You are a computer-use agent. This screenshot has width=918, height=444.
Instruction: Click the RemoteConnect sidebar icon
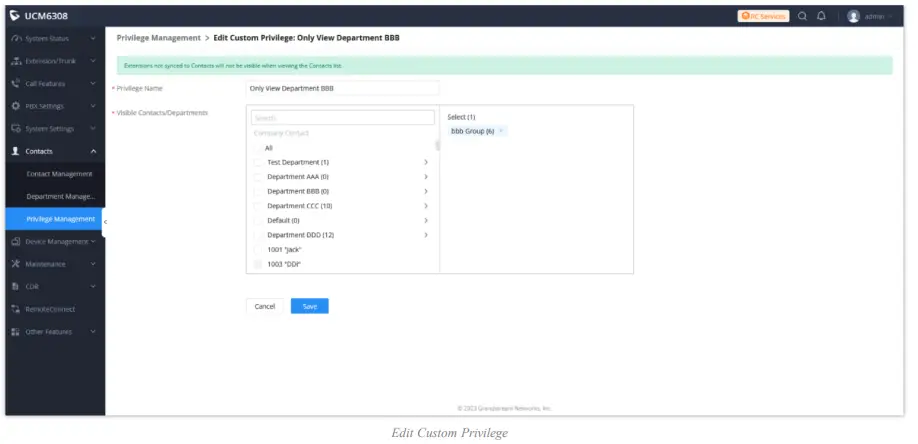tap(16, 309)
